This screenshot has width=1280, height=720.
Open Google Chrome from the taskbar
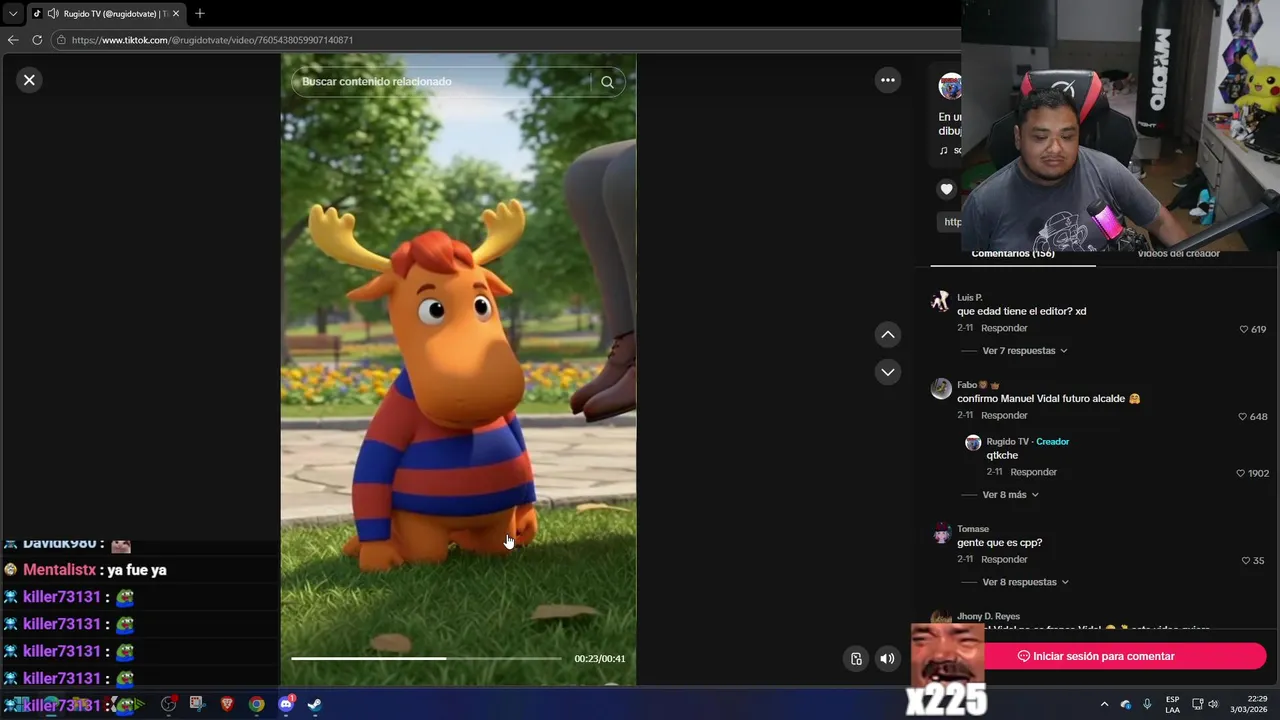click(x=257, y=704)
